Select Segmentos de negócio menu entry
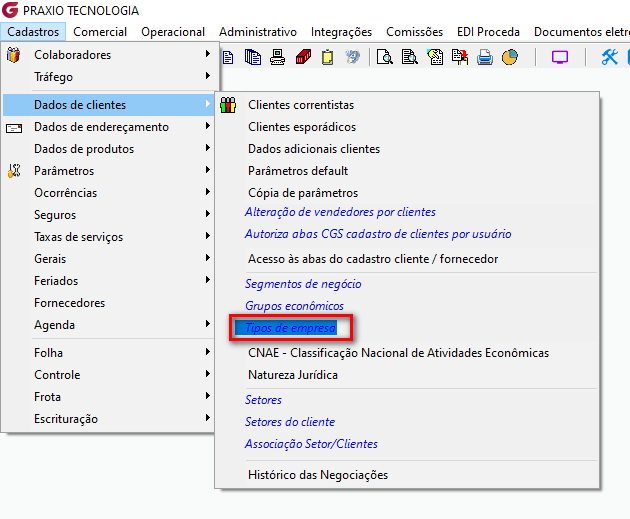This screenshot has height=519, width=630. coord(303,284)
